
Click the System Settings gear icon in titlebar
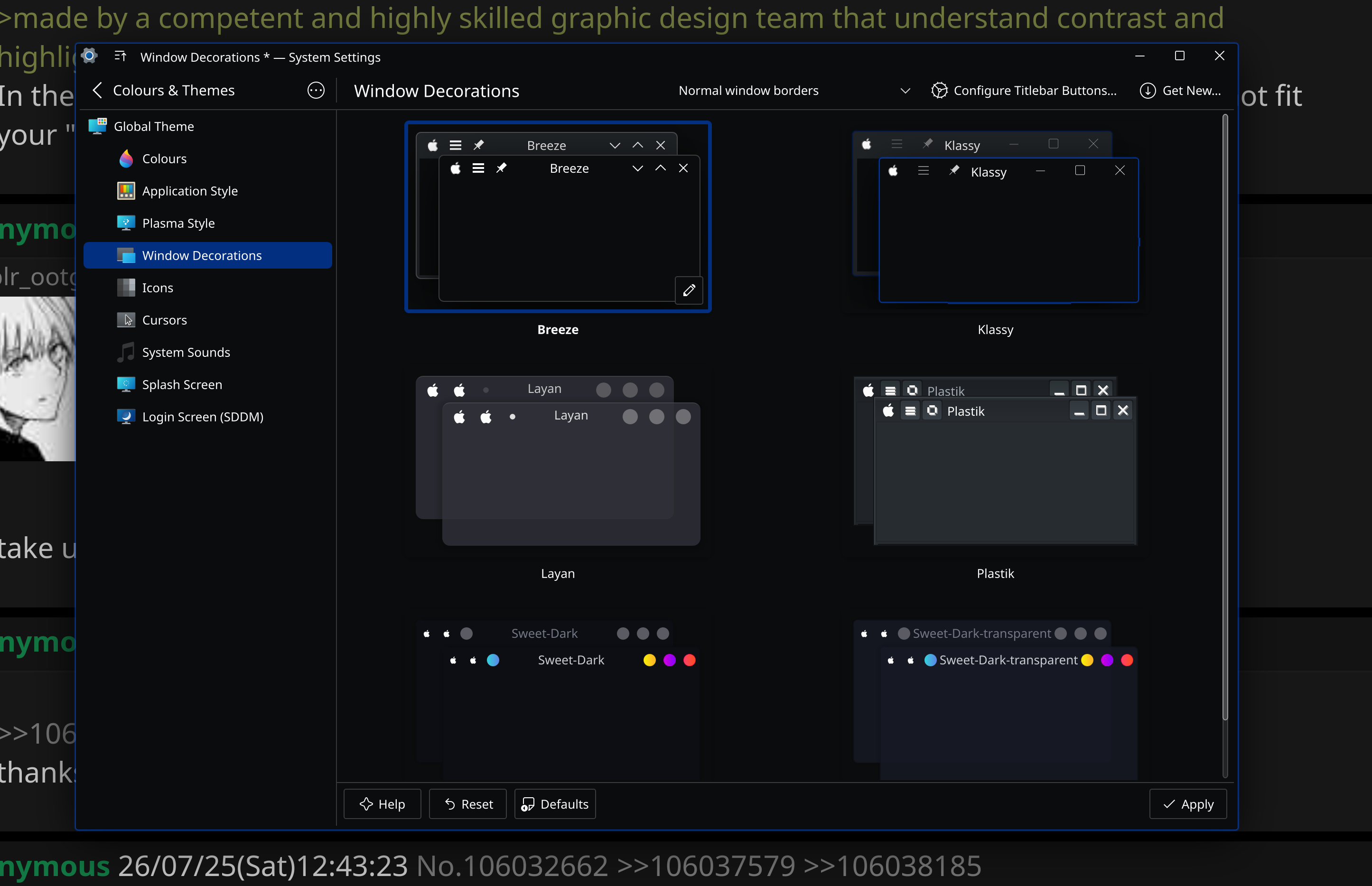(x=89, y=56)
